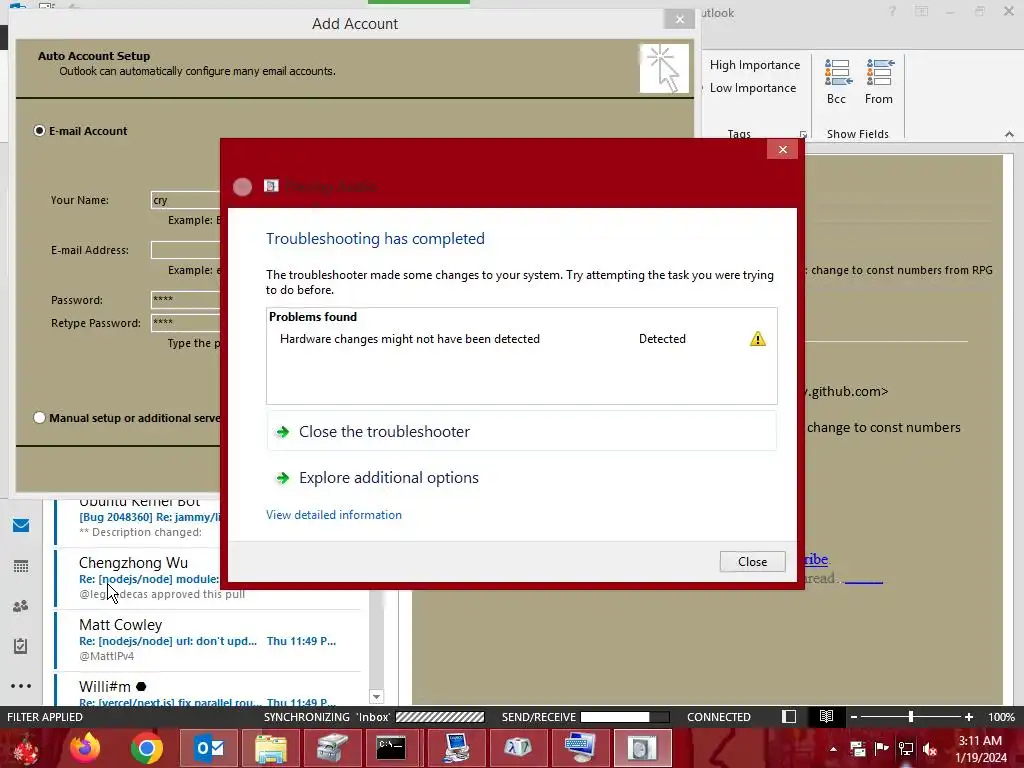The width and height of the screenshot is (1024, 768).
Task: Click the CONNECTED status text
Action: (718, 717)
